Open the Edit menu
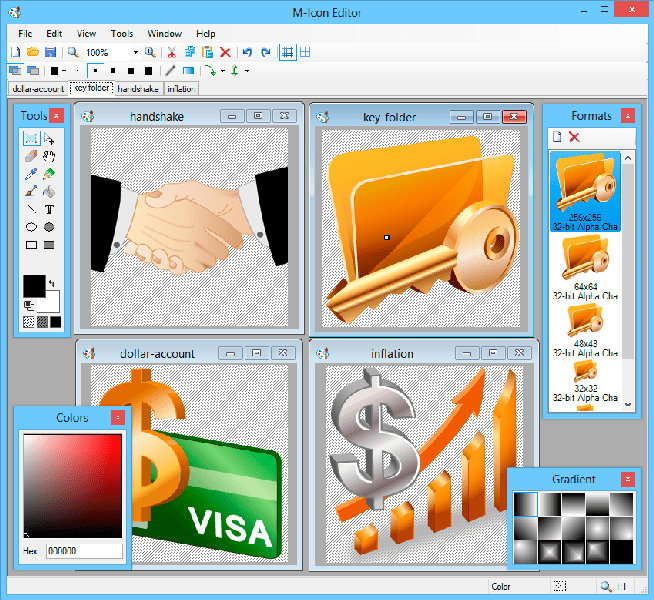 [54, 34]
